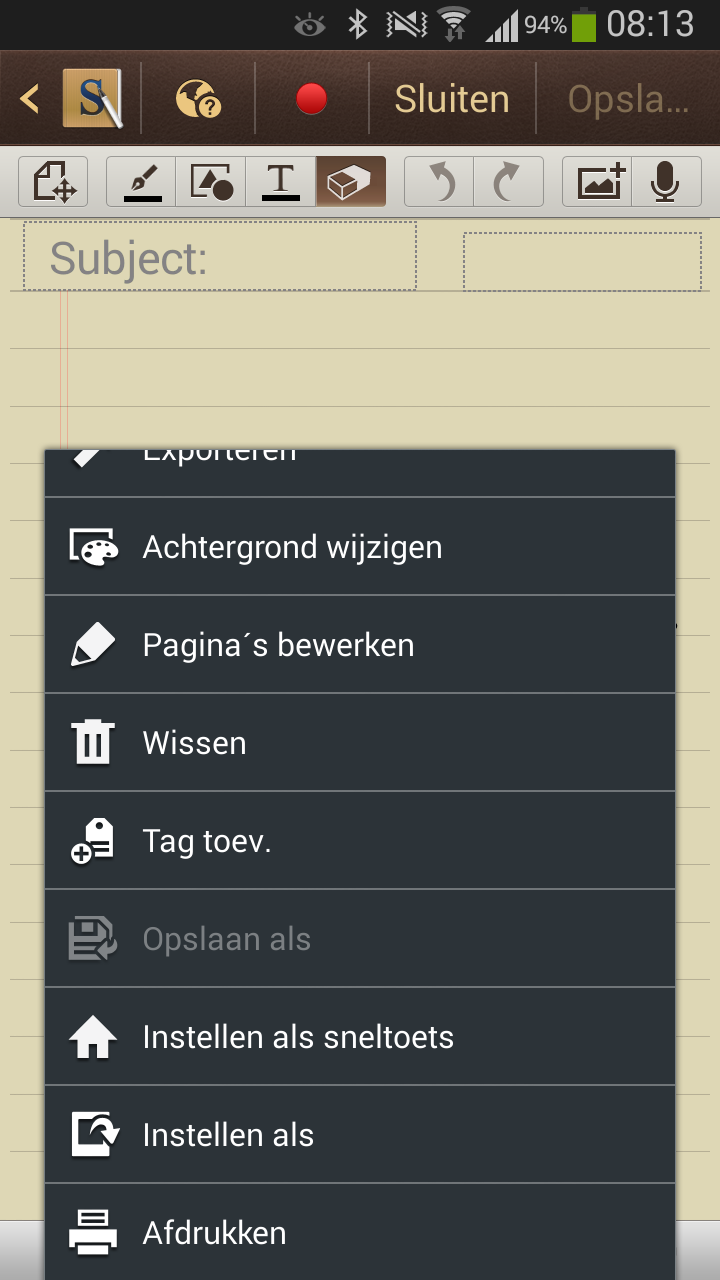Redo the last action
Image resolution: width=720 pixels, height=1280 pixels.
tap(509, 182)
